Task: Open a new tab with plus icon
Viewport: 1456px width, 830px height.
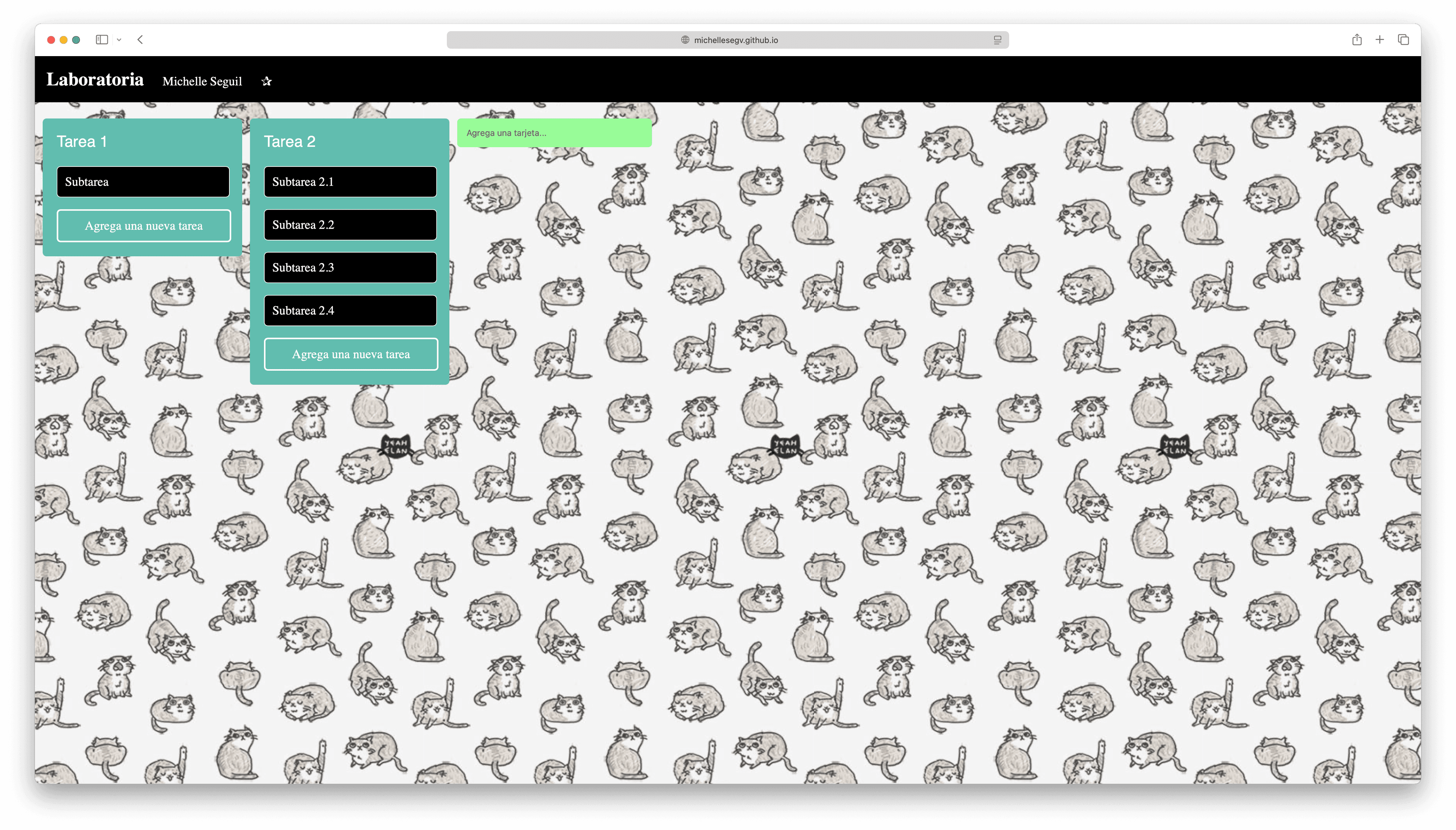Action: pos(1380,40)
